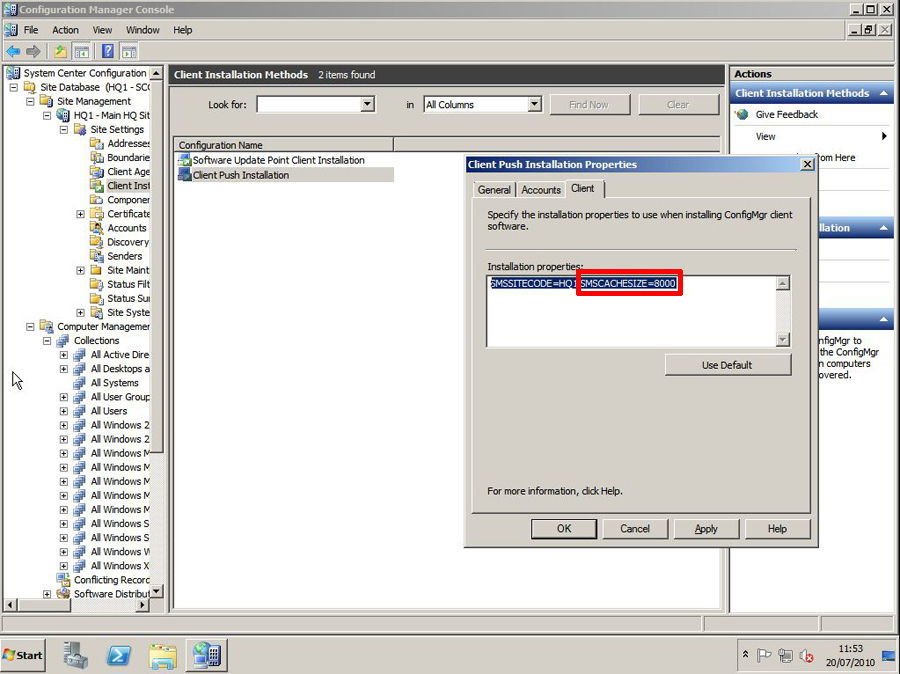900x674 pixels.
Task: Click the Clear button
Action: coord(678,104)
